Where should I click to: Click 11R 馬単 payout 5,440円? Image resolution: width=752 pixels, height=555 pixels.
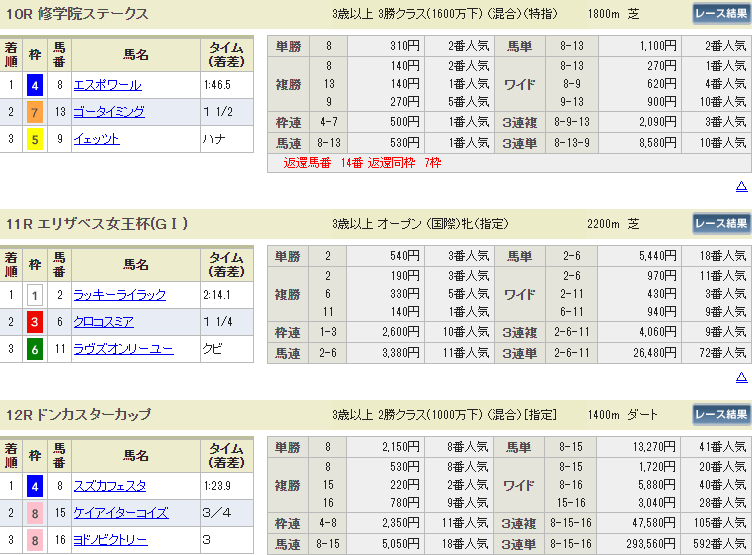click(658, 256)
